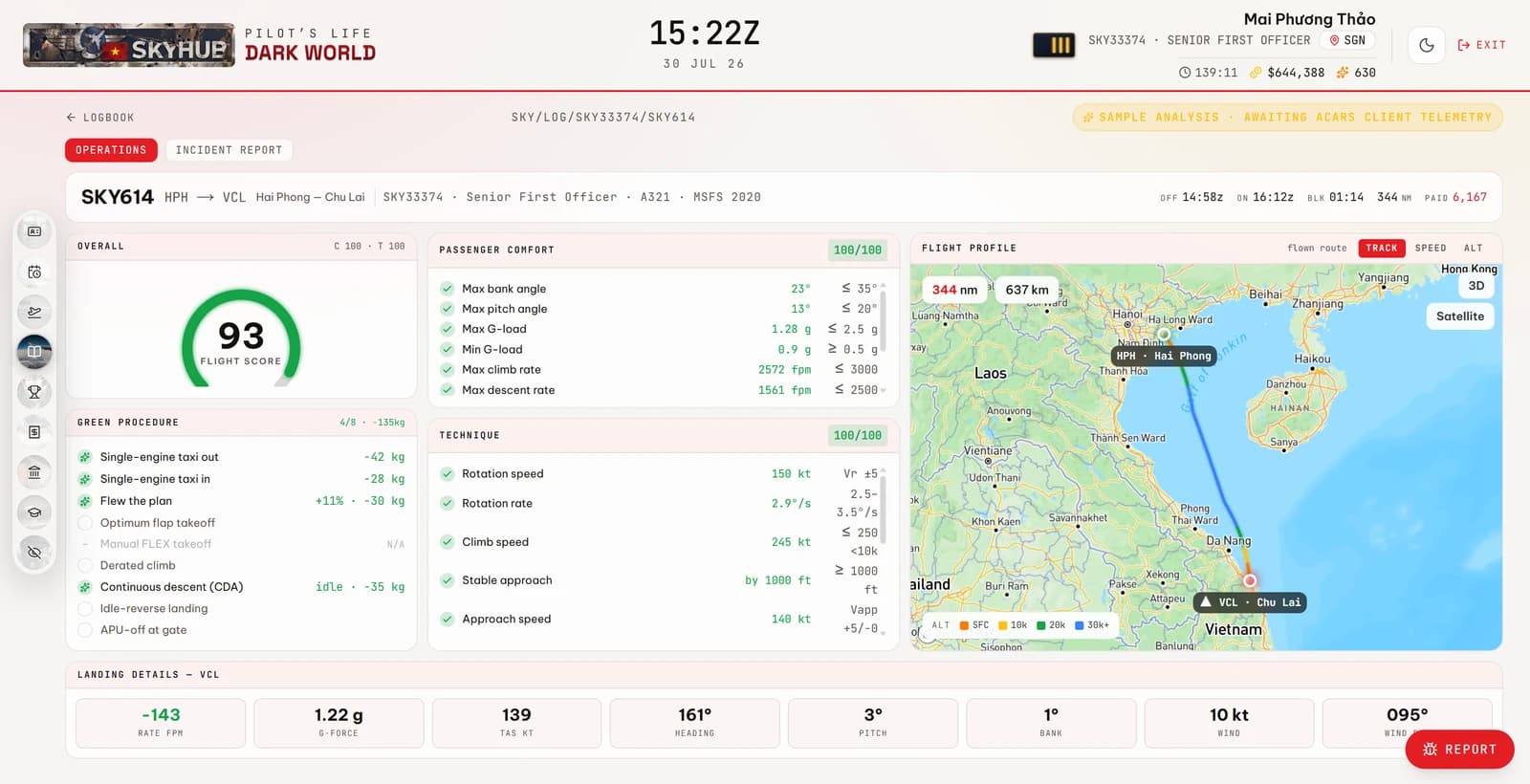Open the trophy achievements sidebar icon
This screenshot has height=784, width=1530.
[34, 391]
